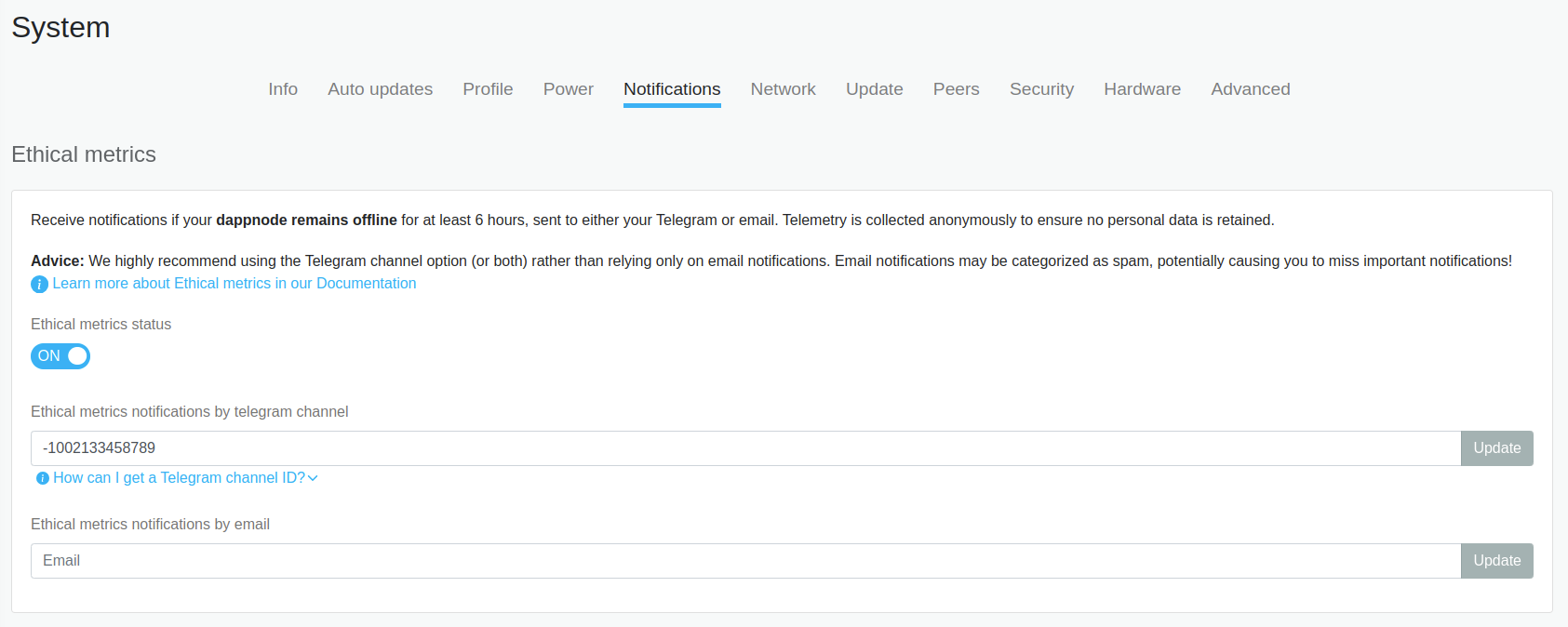The width and height of the screenshot is (1568, 627).
Task: Click Update button for Telegram channel
Action: coord(1496,448)
